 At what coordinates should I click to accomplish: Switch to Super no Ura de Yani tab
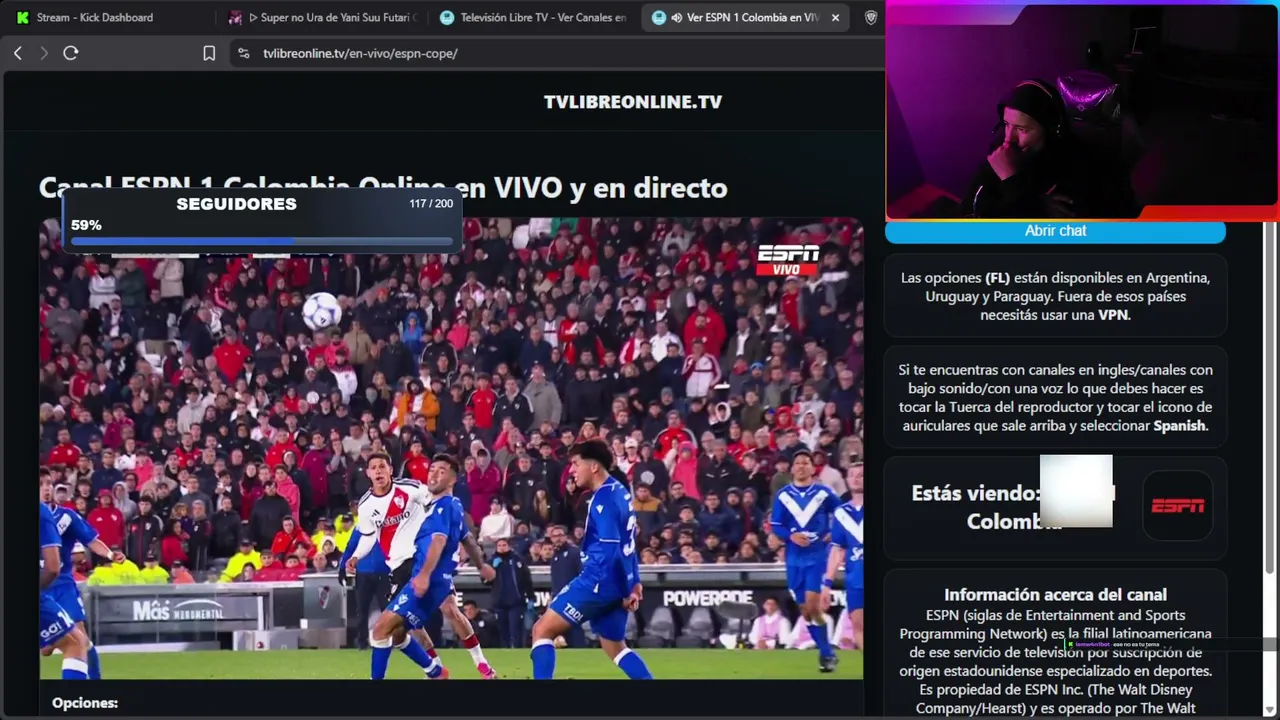[x=322, y=17]
